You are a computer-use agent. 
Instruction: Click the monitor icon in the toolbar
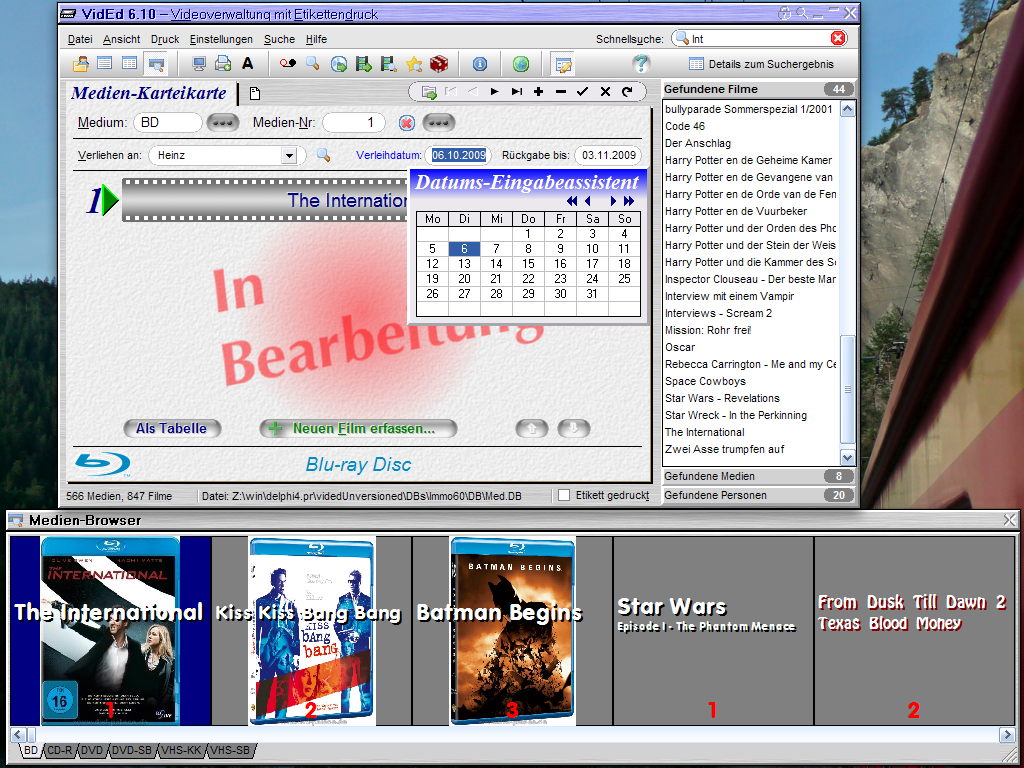tap(199, 64)
